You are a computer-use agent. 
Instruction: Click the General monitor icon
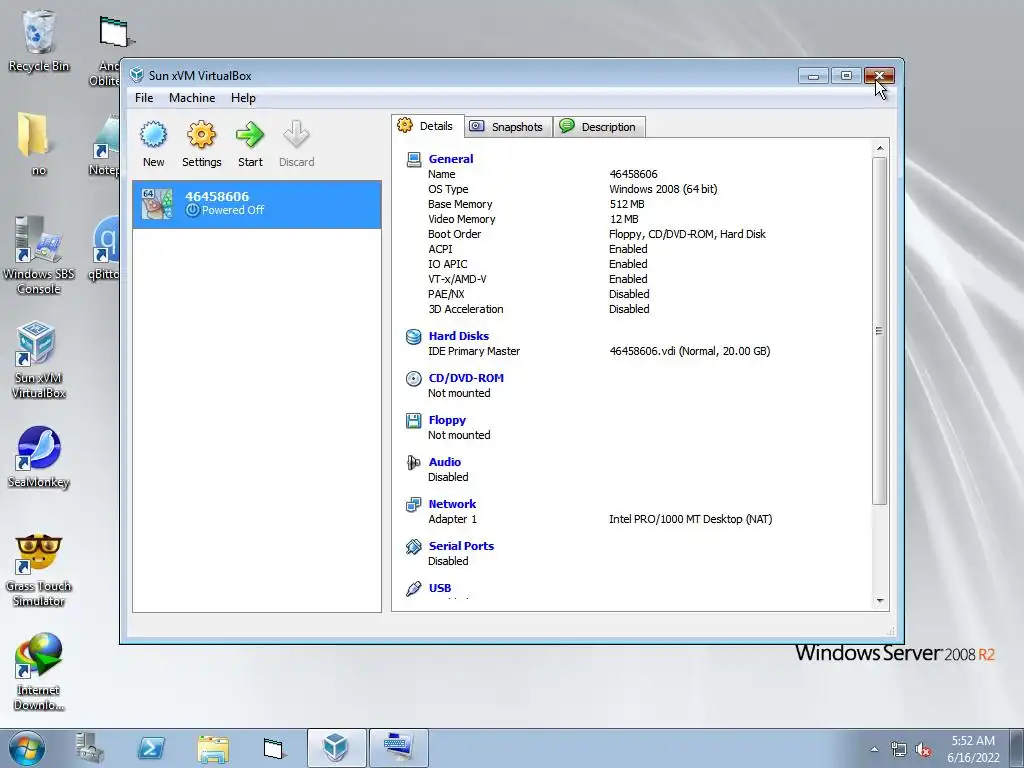coord(413,159)
